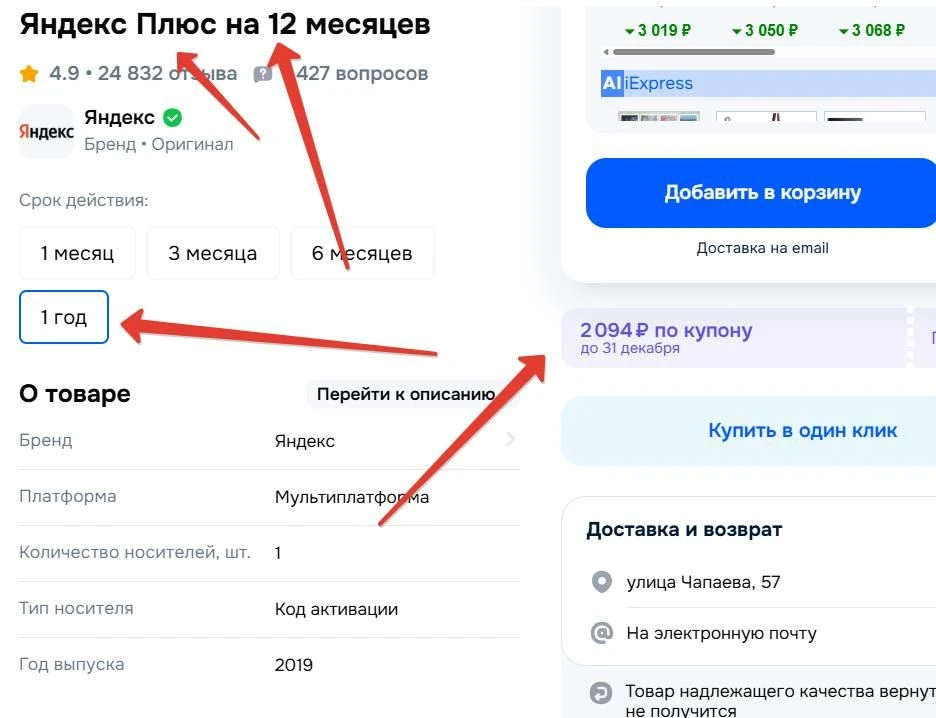Click the horizontal scrollbar in price history

click(680, 51)
